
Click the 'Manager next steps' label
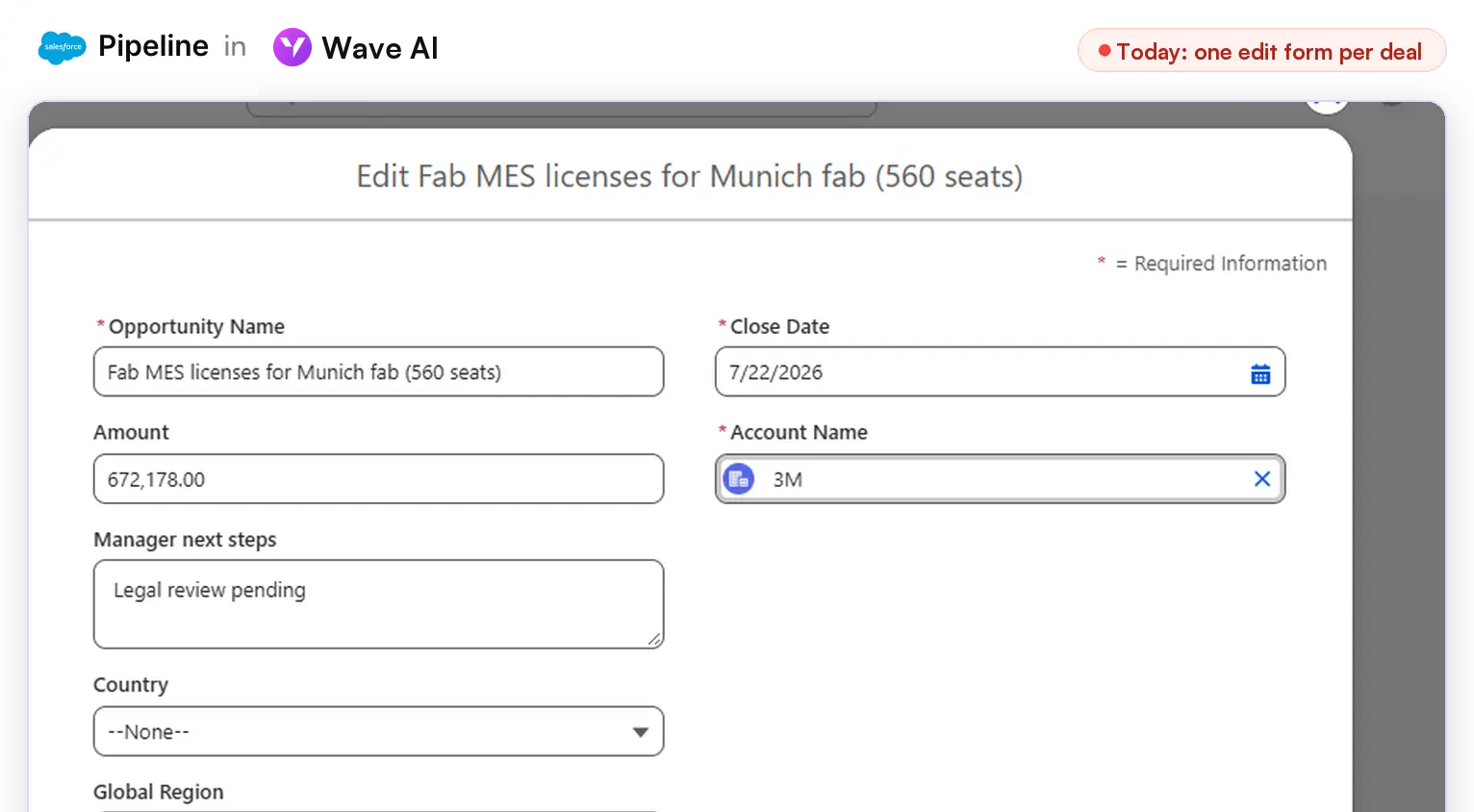point(185,540)
